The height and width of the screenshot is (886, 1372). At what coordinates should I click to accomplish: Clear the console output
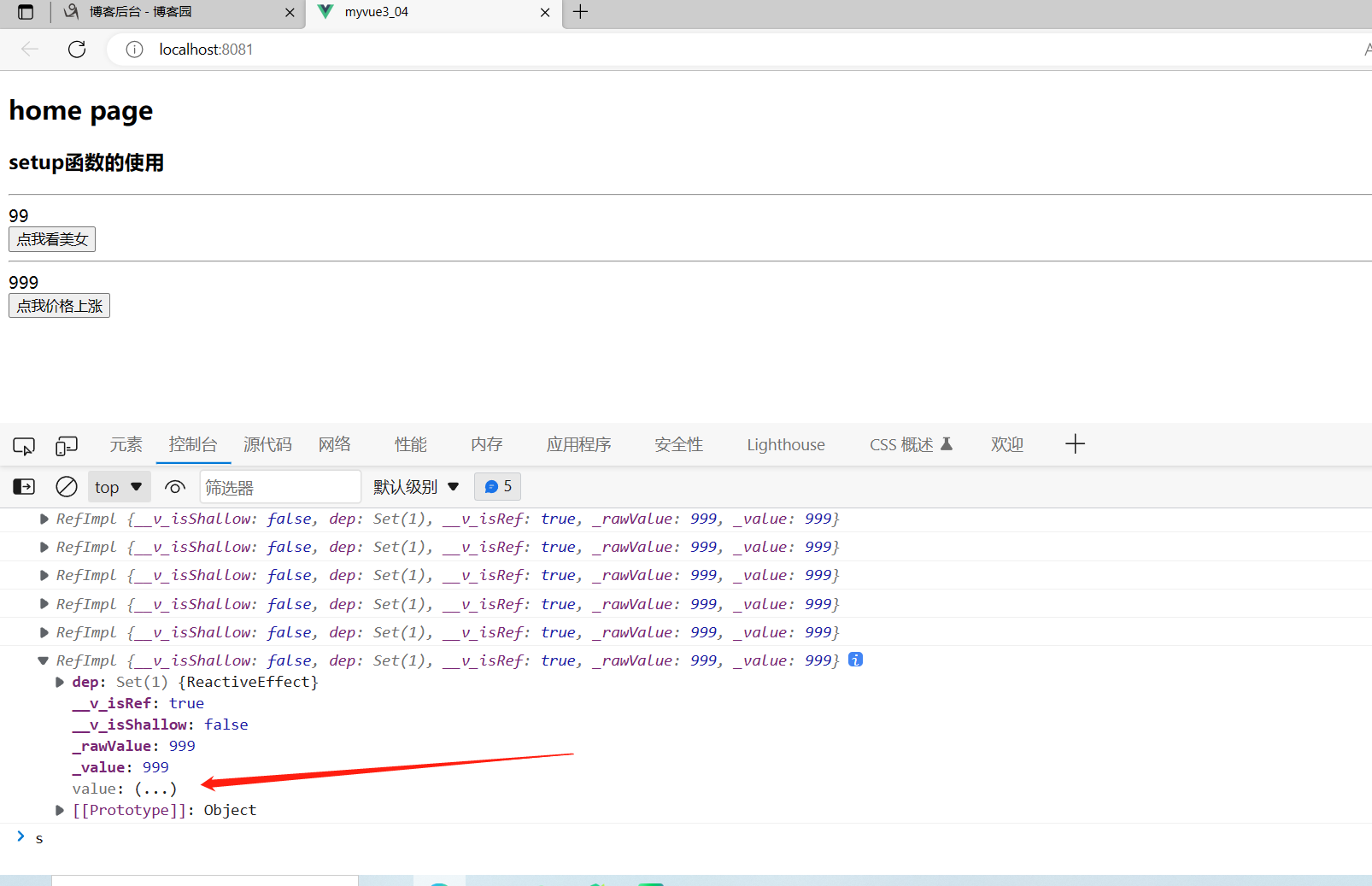click(x=67, y=487)
